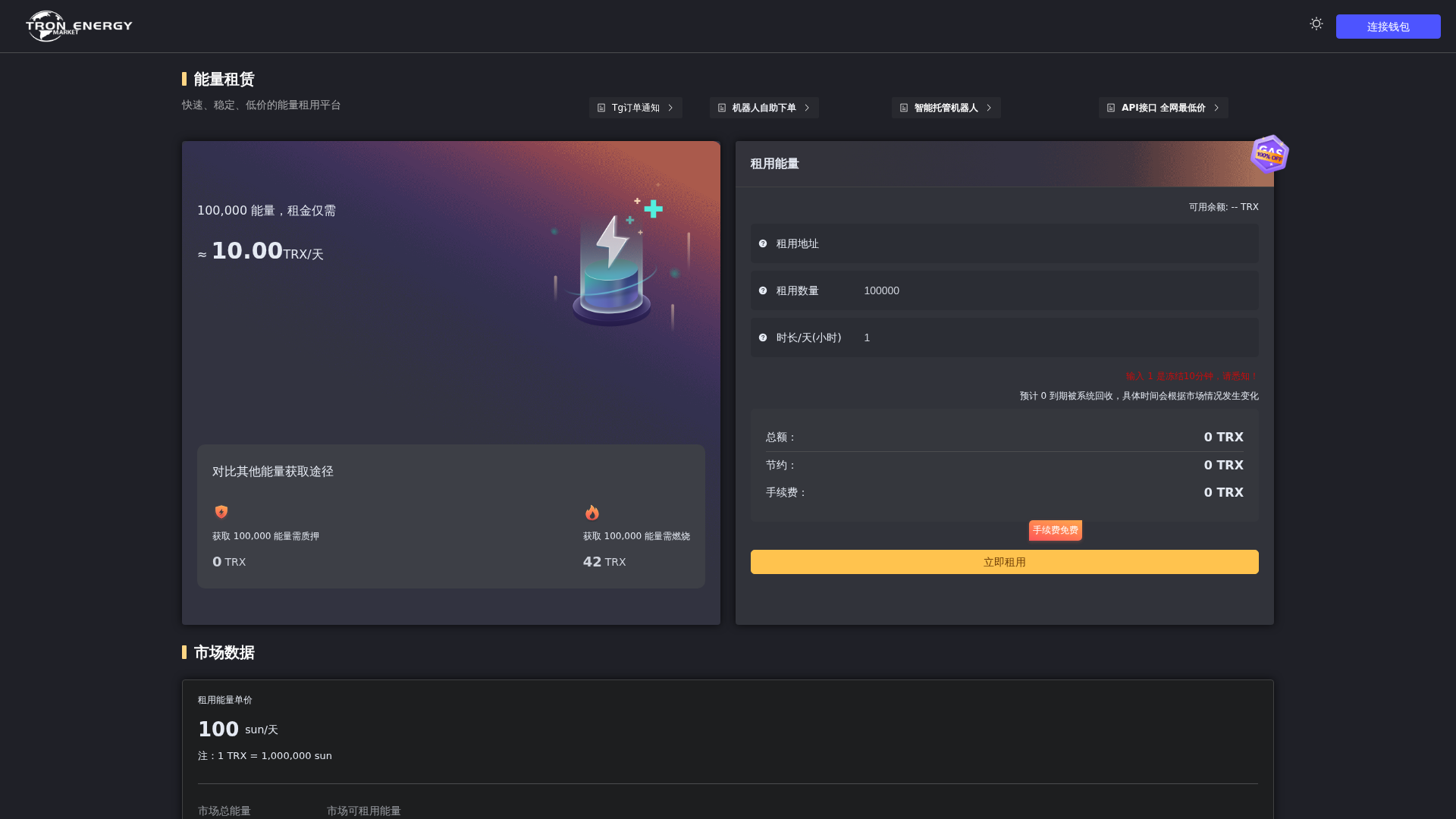
Task: Click the 0 TRX staking cost value
Action: [229, 562]
